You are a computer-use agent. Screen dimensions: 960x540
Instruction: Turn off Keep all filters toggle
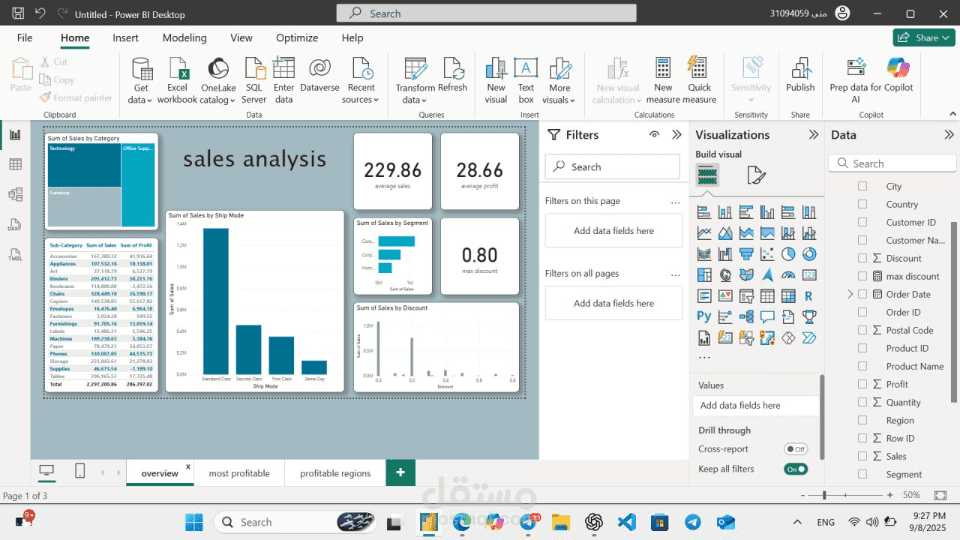tap(795, 469)
